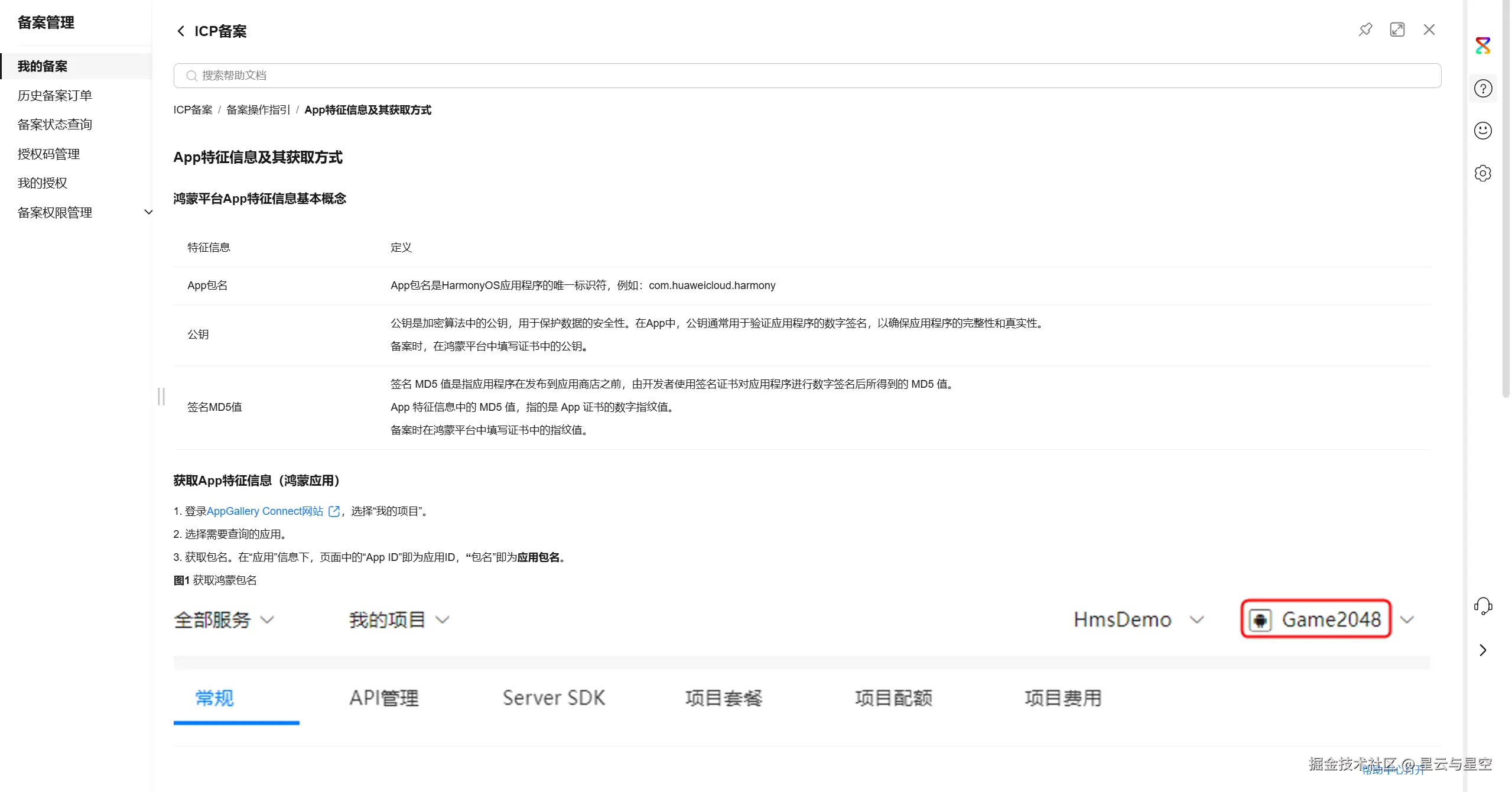This screenshot has width=1512, height=792.
Task: Close the ICP备案 help panel
Action: coord(1429,30)
